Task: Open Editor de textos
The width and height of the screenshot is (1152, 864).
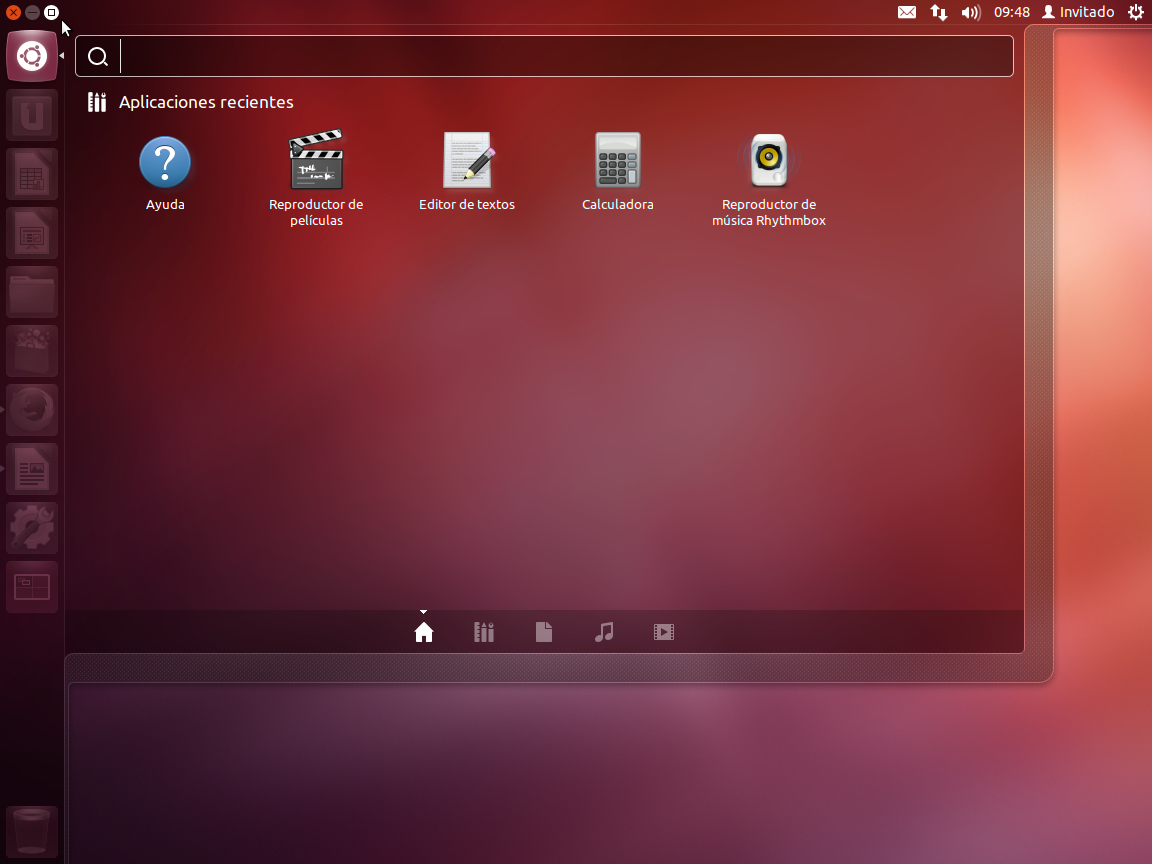Action: click(467, 162)
